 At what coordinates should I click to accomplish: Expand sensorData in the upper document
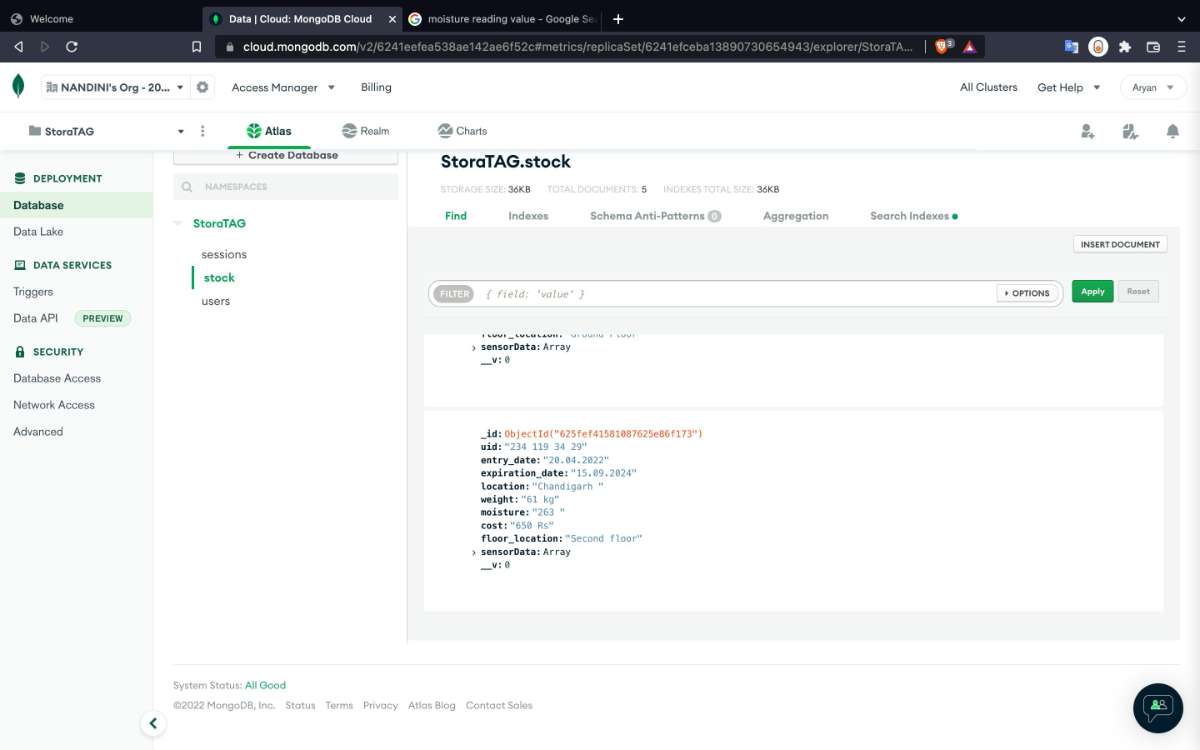474,347
